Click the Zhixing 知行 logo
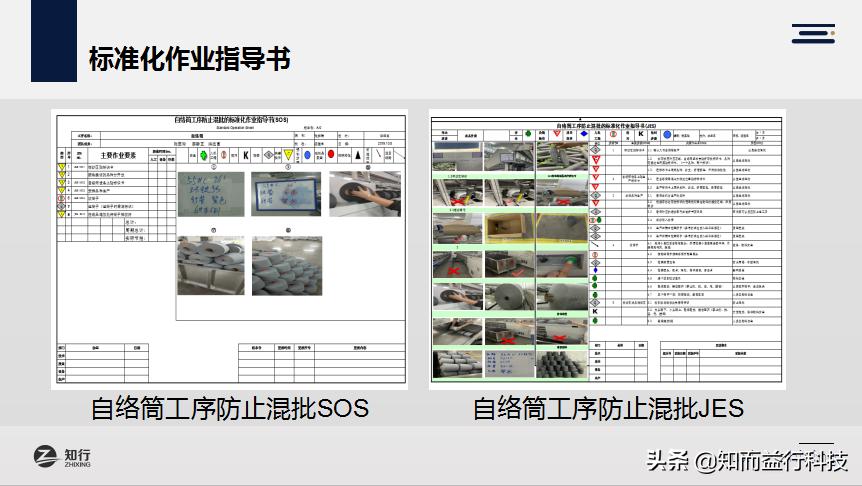Viewport: 862px width, 486px height. click(x=62, y=457)
